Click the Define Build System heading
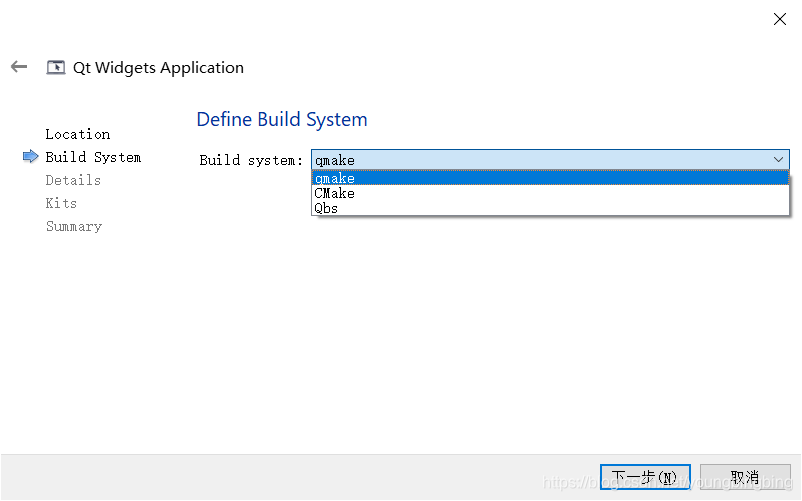 coord(282,119)
